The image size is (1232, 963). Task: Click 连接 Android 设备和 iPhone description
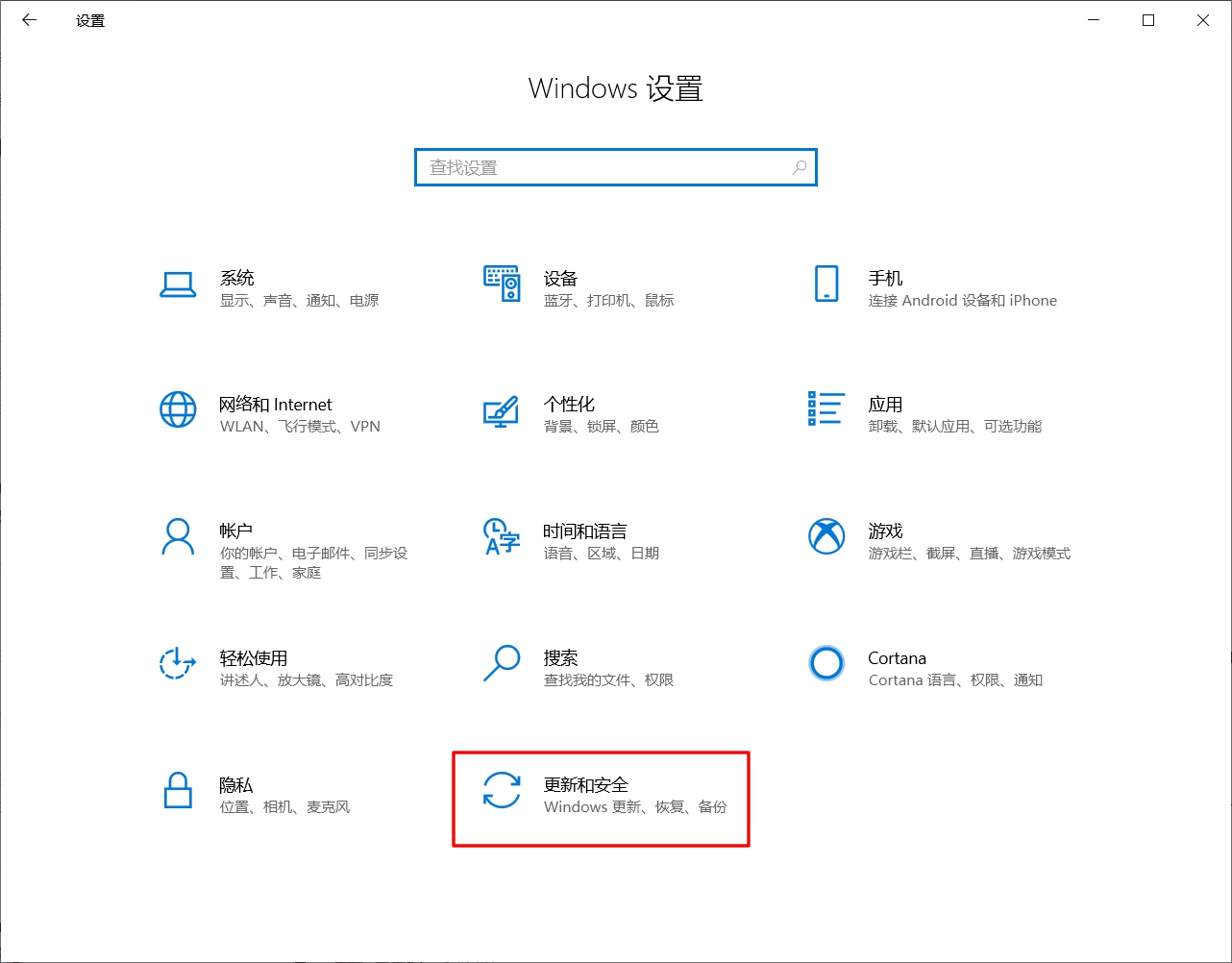point(962,301)
